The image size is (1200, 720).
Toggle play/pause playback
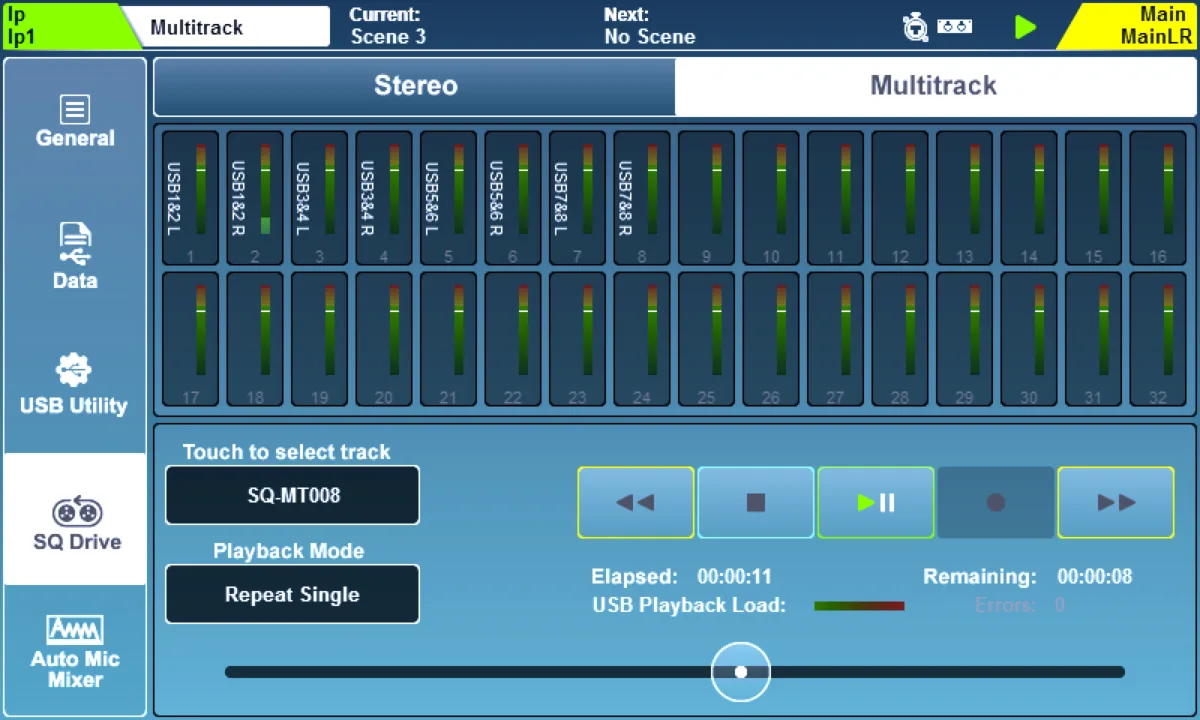click(x=876, y=502)
